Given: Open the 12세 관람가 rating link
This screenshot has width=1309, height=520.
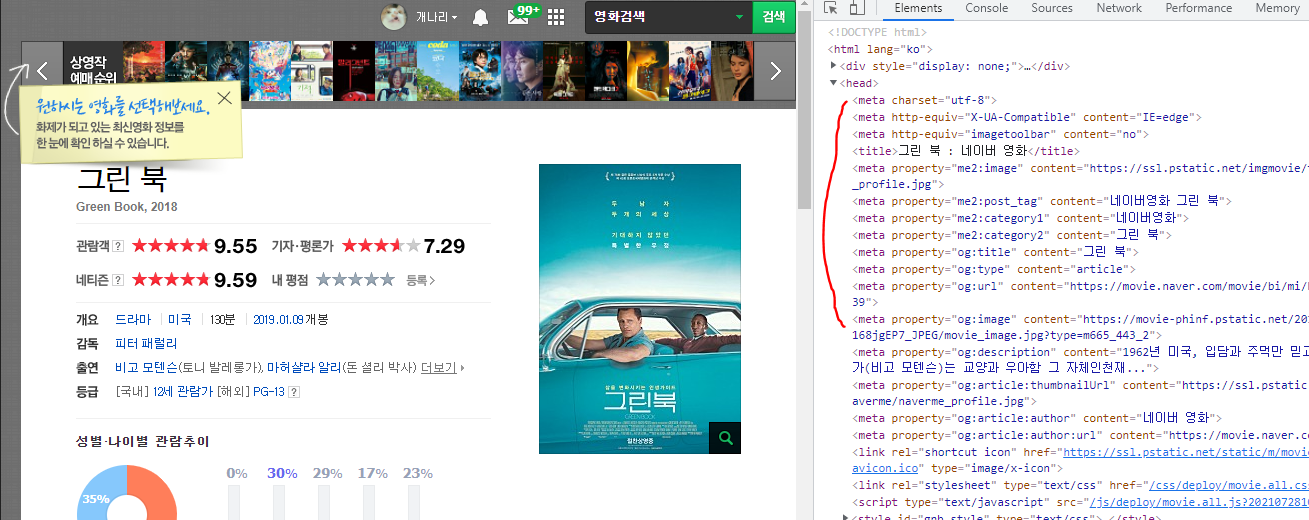Looking at the screenshot, I should point(182,391).
